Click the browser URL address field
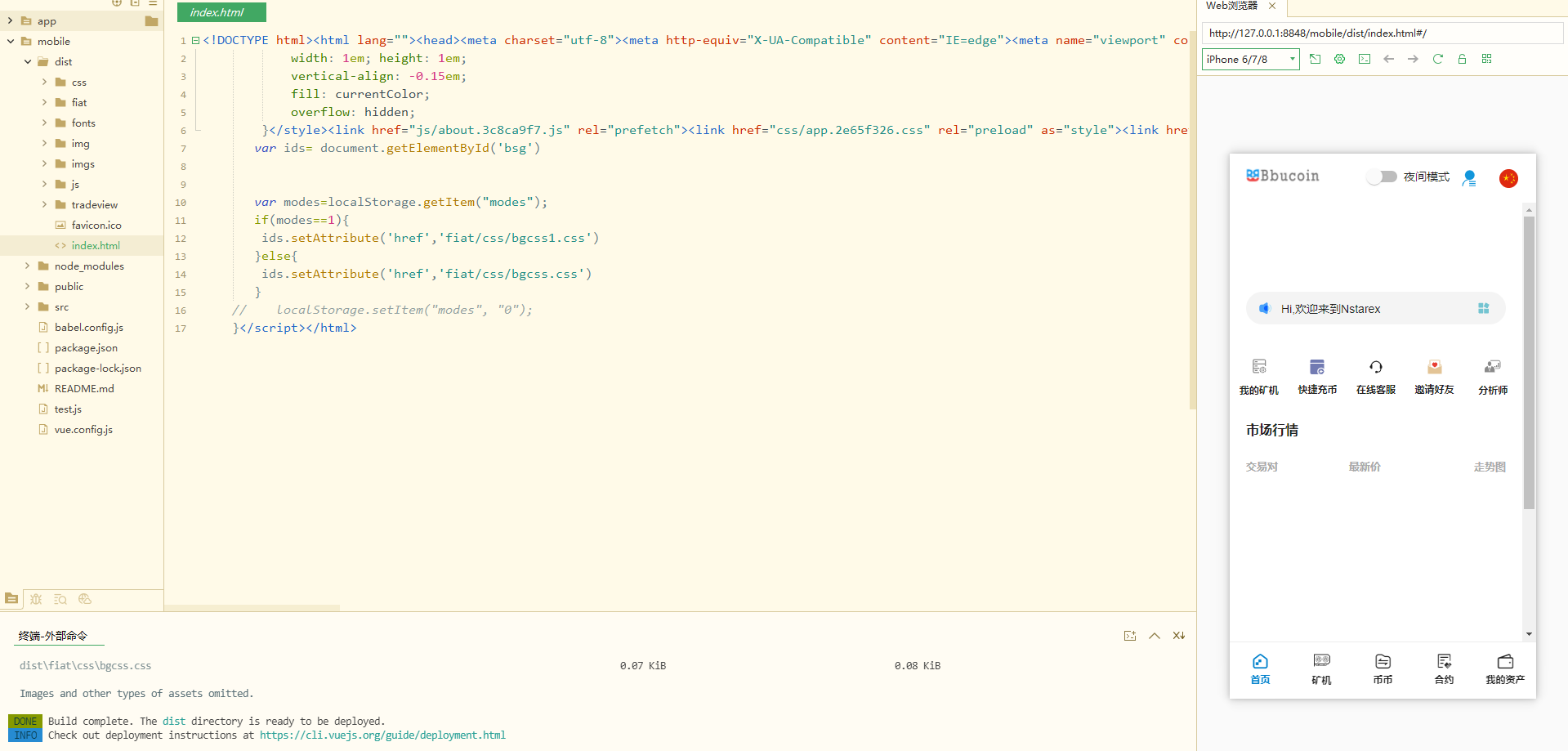Screen dimensions: 1568x751 tap(1381, 33)
